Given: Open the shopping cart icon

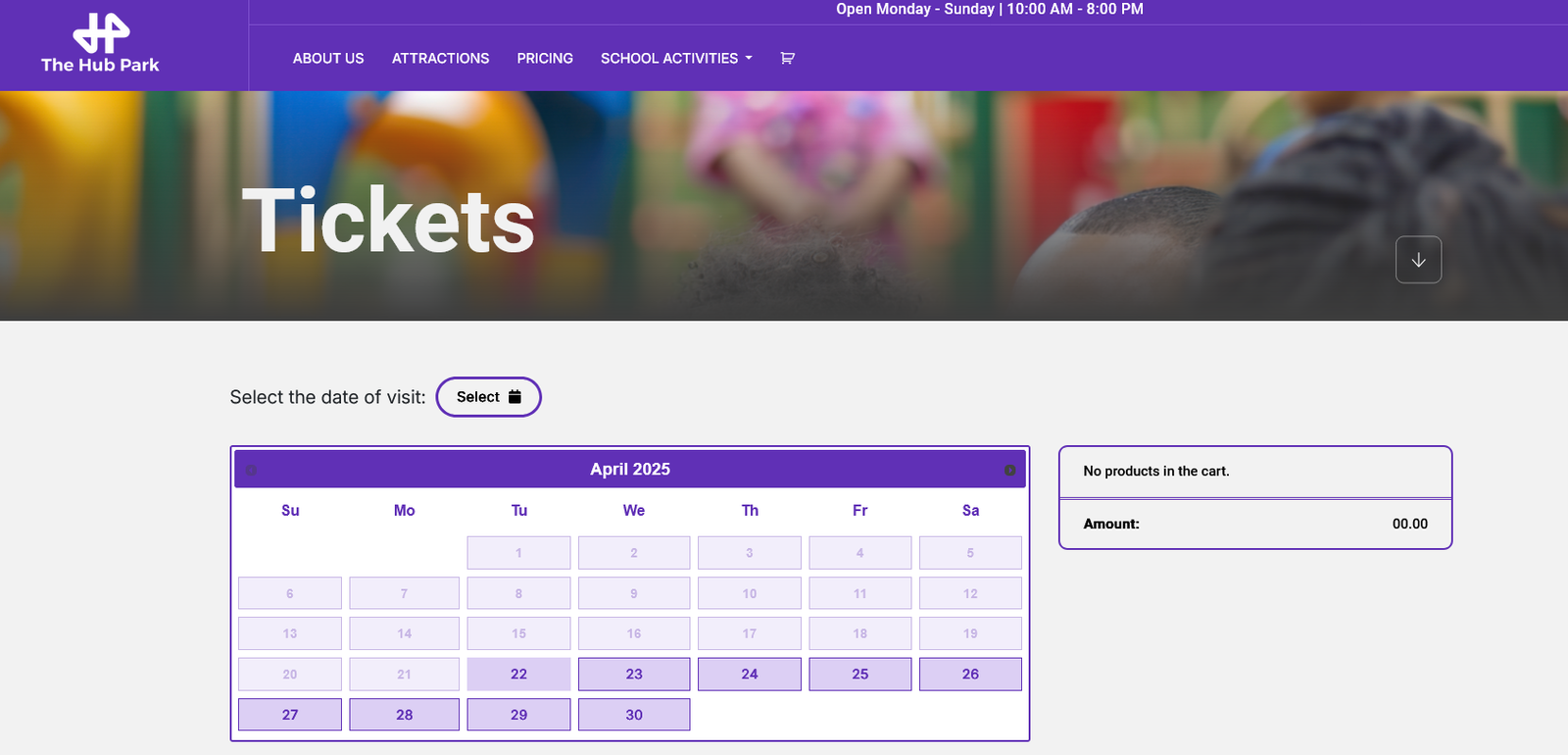Looking at the screenshot, I should click(787, 59).
